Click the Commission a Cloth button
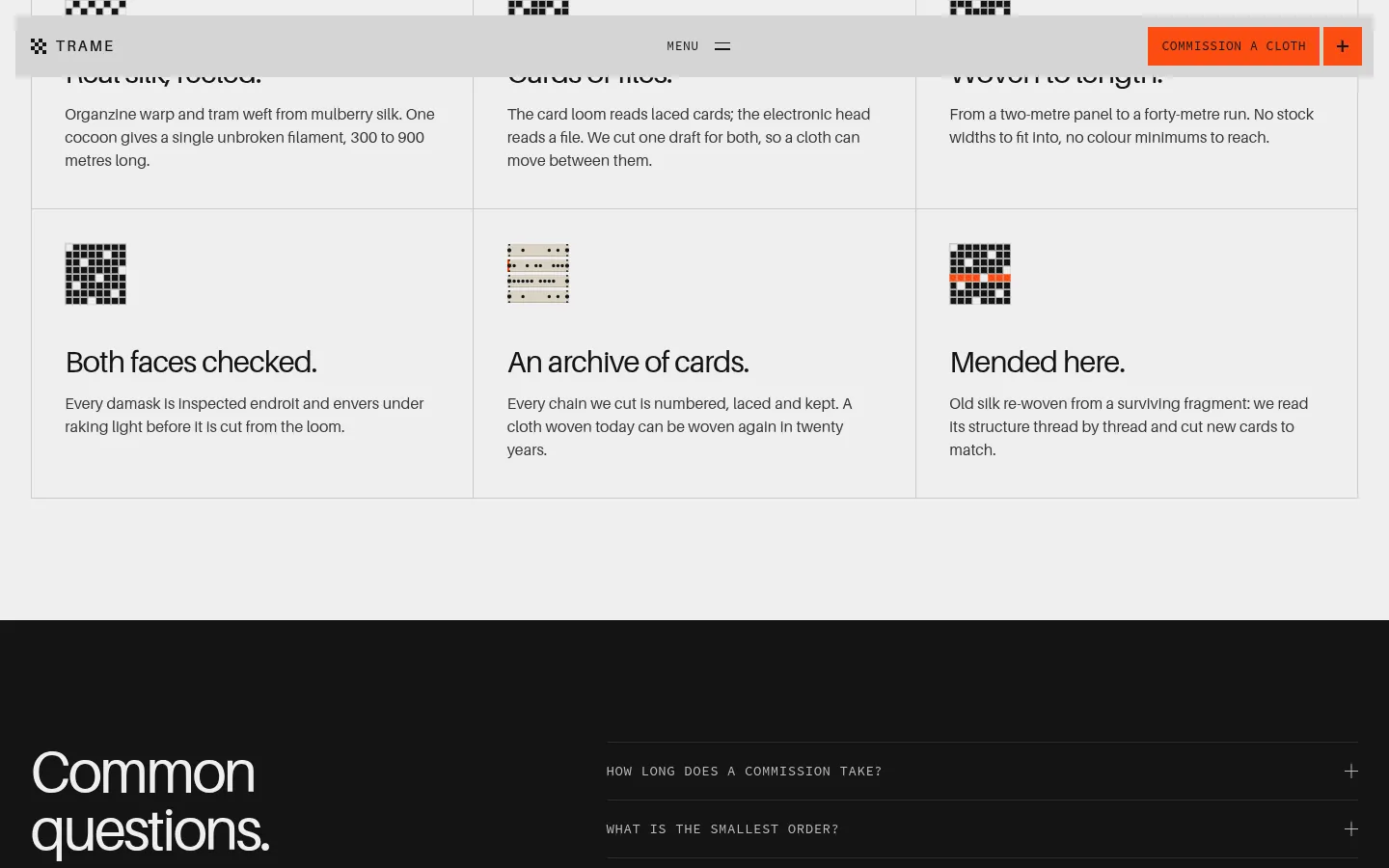1389x868 pixels. click(1233, 46)
